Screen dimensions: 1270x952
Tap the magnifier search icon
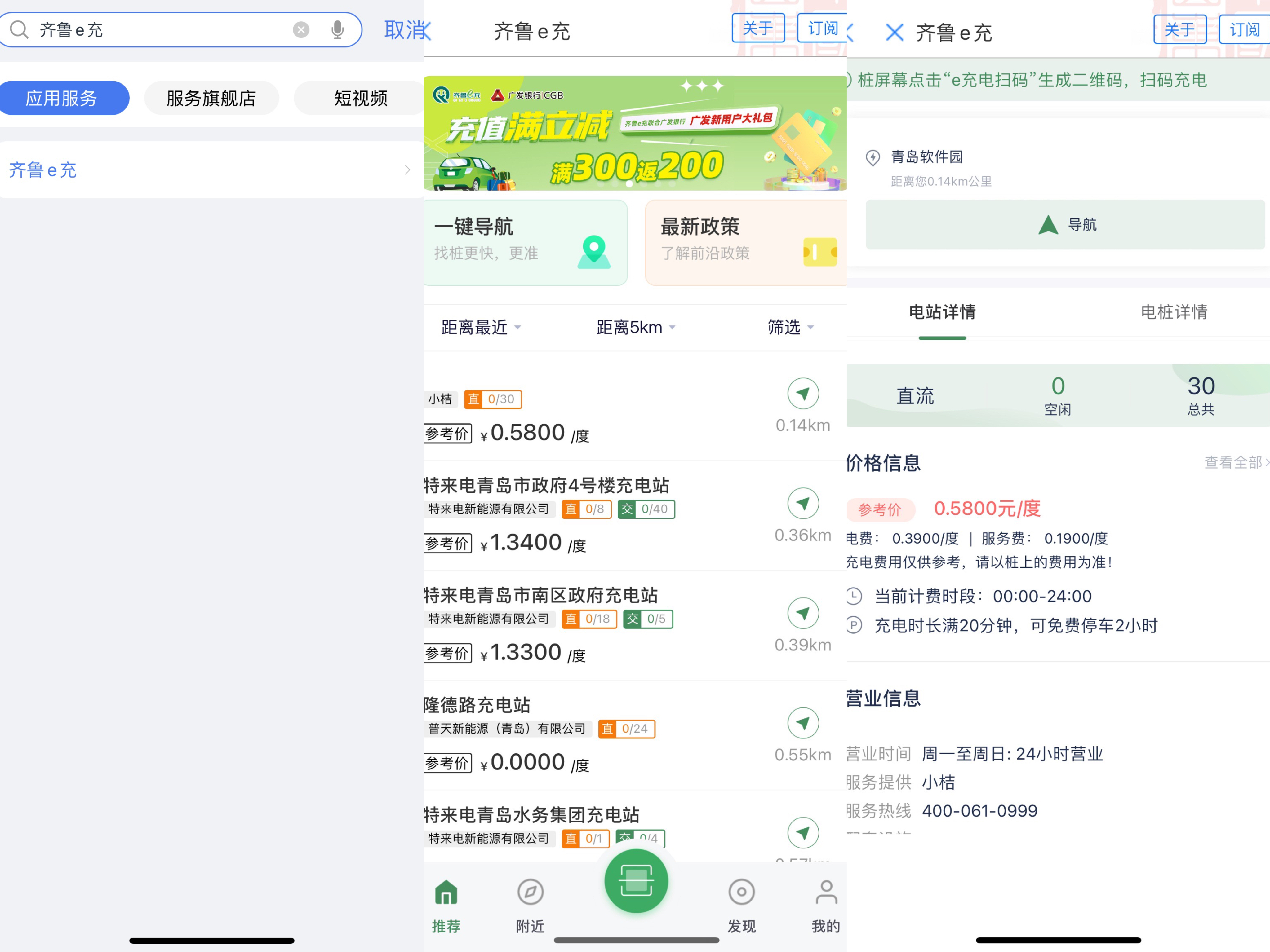(x=19, y=29)
